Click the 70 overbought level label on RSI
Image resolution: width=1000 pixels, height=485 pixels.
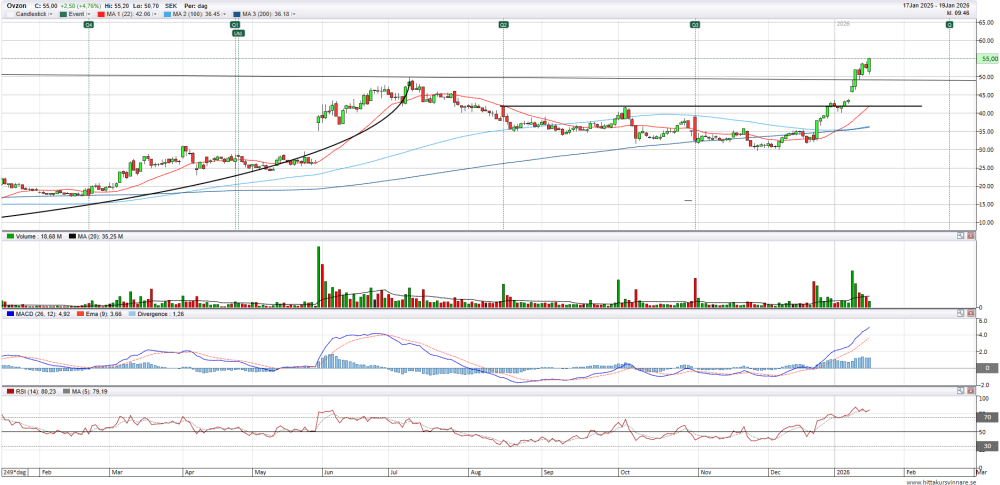(x=987, y=417)
